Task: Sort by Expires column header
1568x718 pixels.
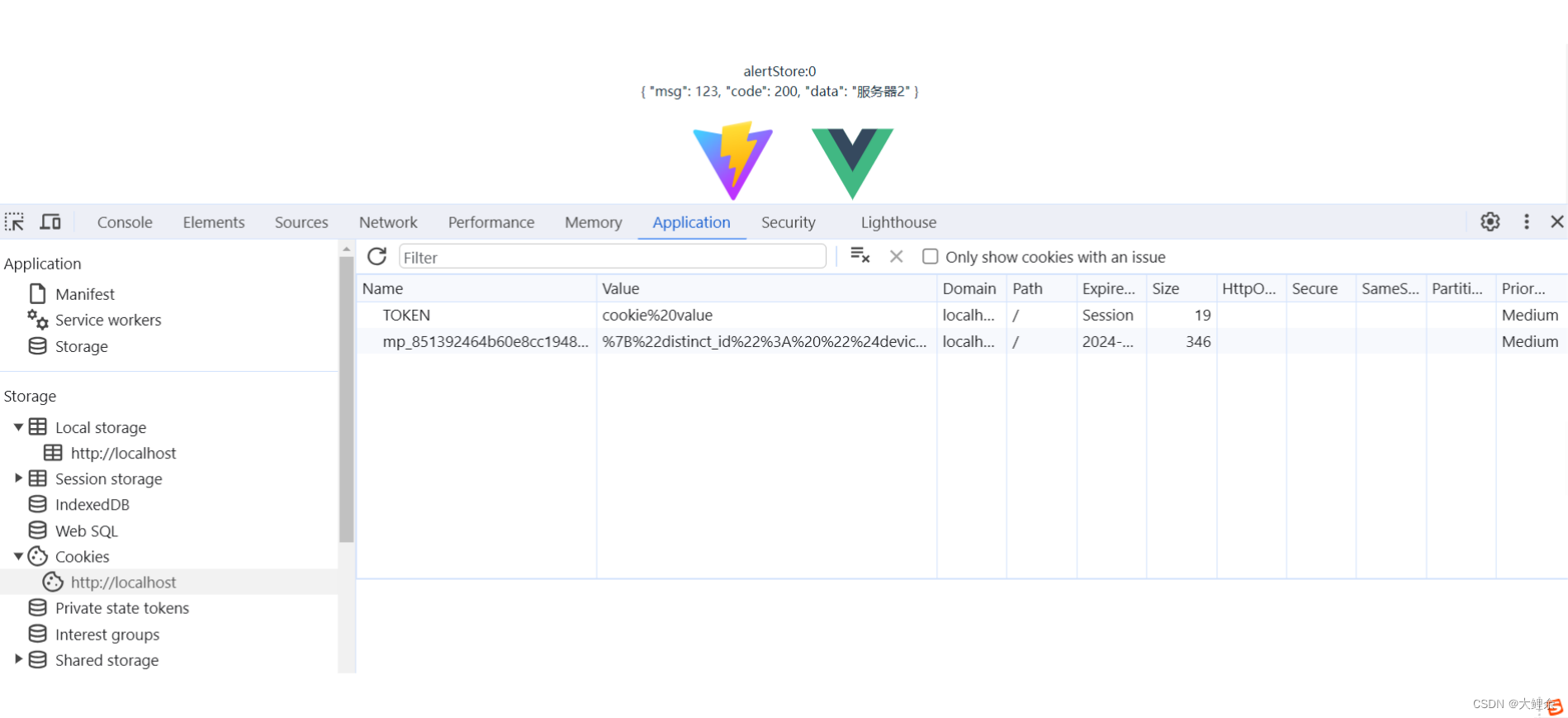Action: pyautogui.click(x=1111, y=288)
